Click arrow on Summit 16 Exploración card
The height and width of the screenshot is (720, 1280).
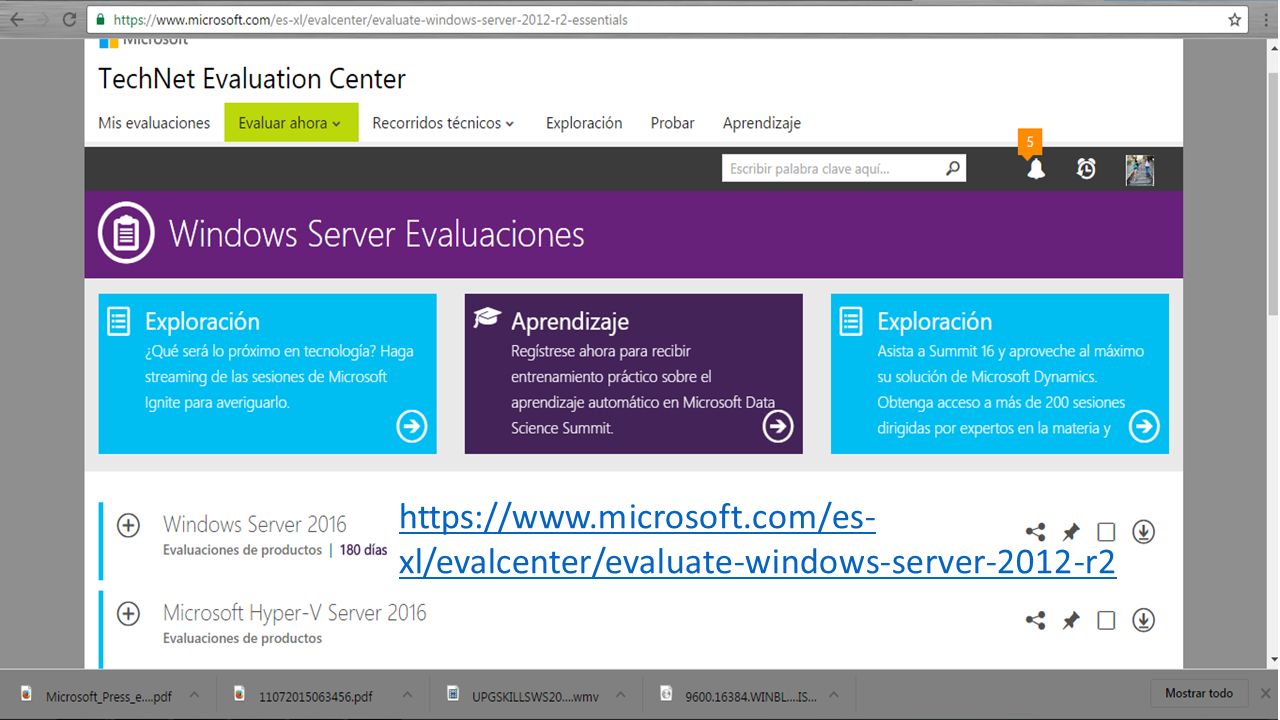tap(1144, 427)
